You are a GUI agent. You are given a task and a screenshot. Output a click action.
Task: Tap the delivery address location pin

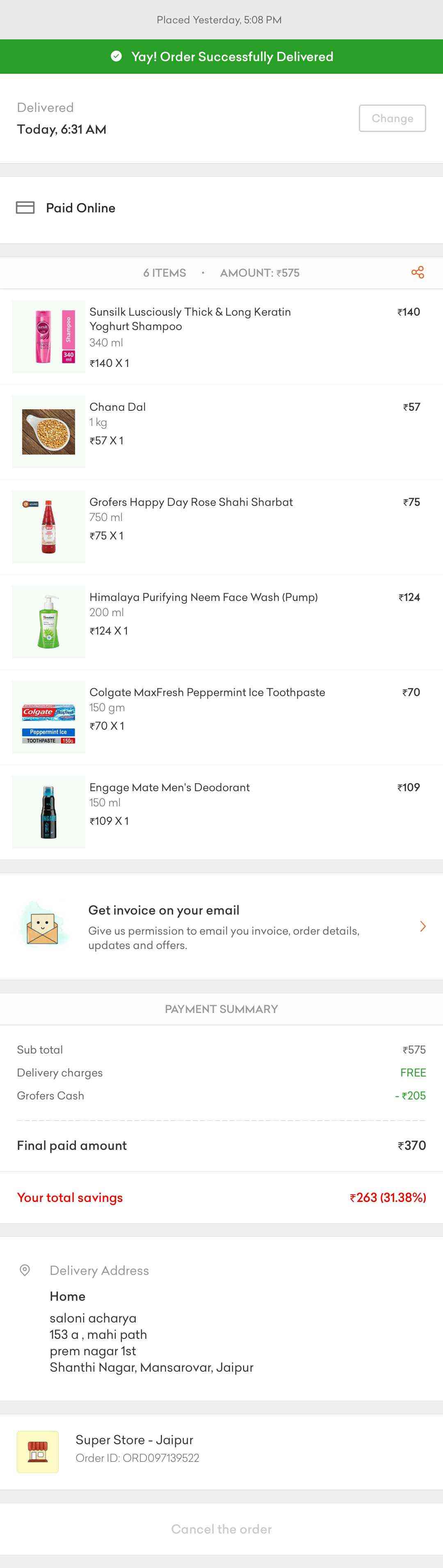click(25, 1270)
